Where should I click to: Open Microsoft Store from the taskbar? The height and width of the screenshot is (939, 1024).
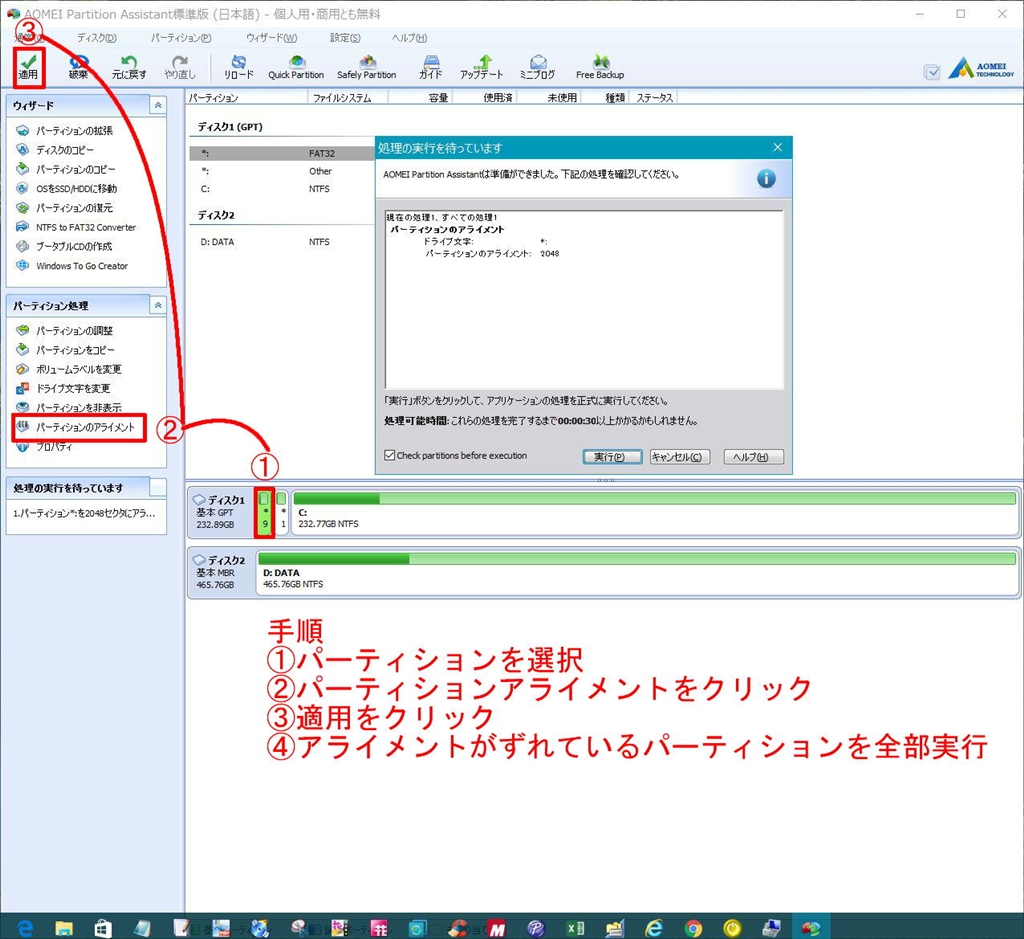point(103,927)
